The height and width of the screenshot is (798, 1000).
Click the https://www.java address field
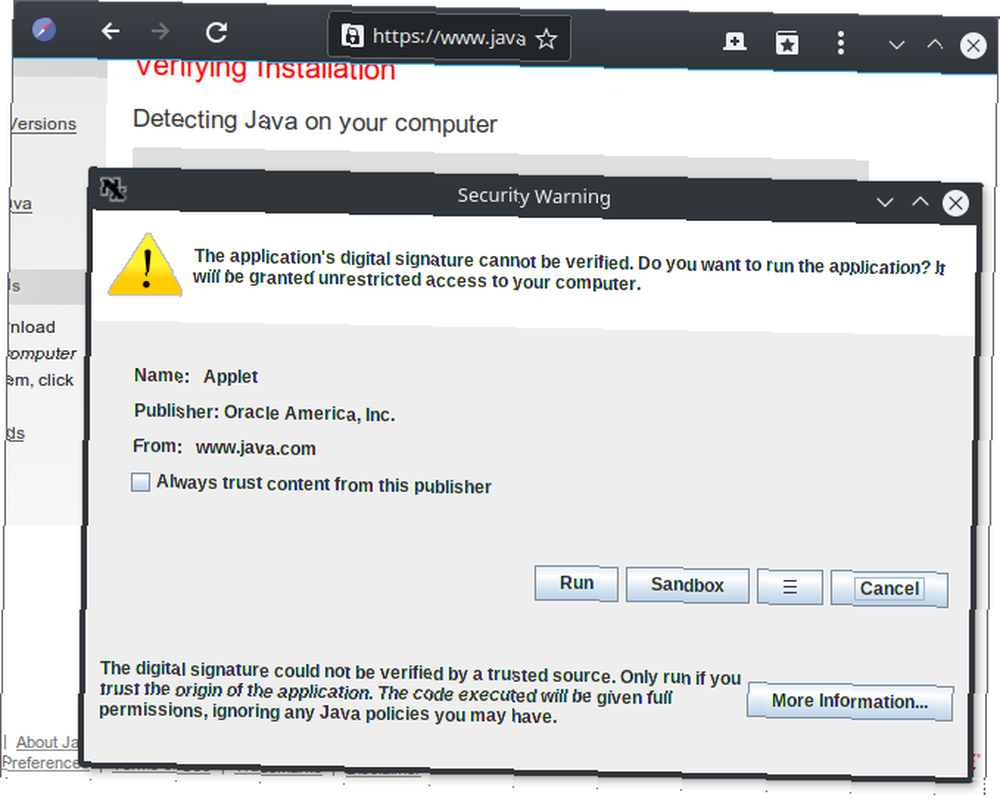coord(449,38)
